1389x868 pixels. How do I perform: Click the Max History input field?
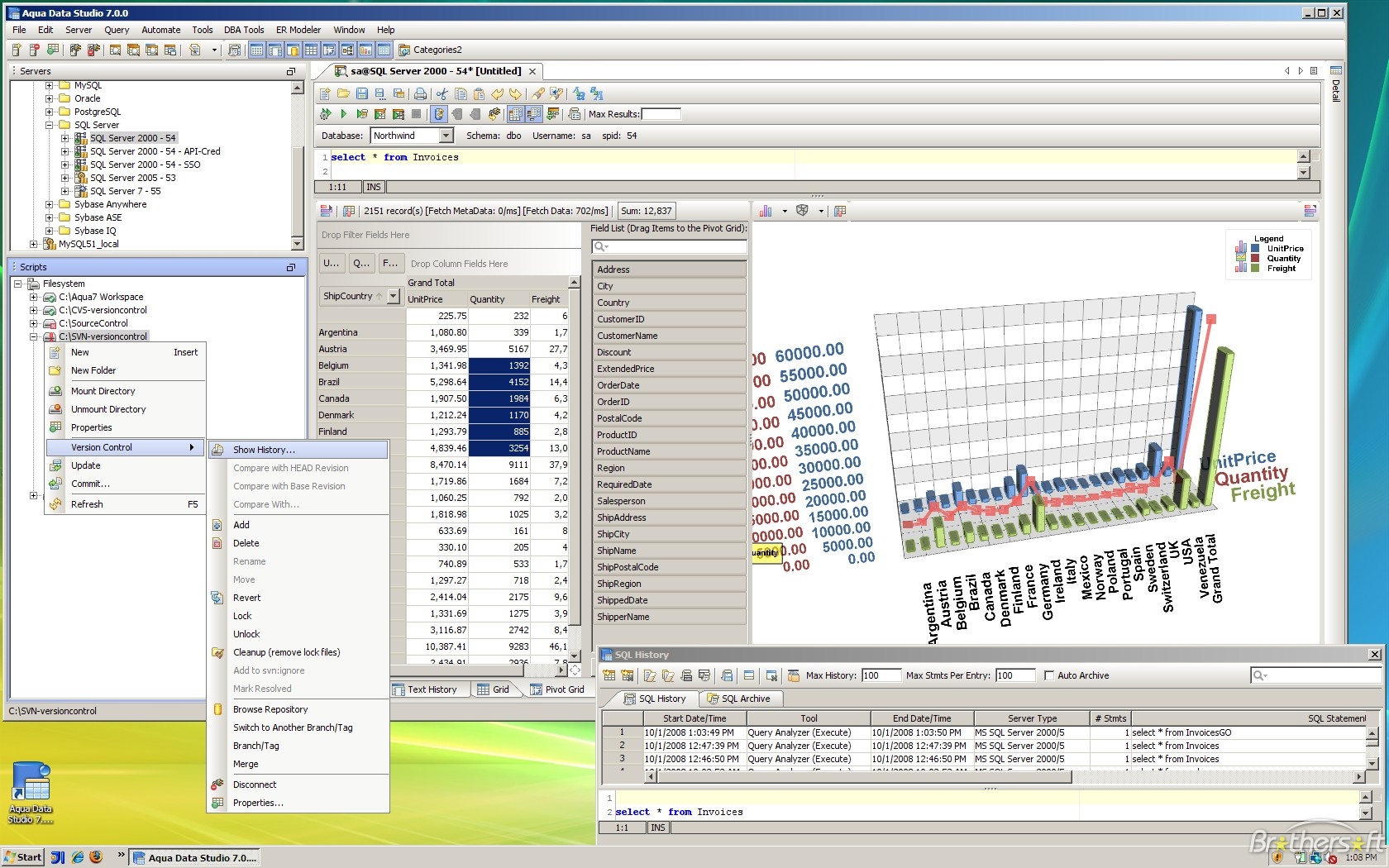tap(881, 675)
